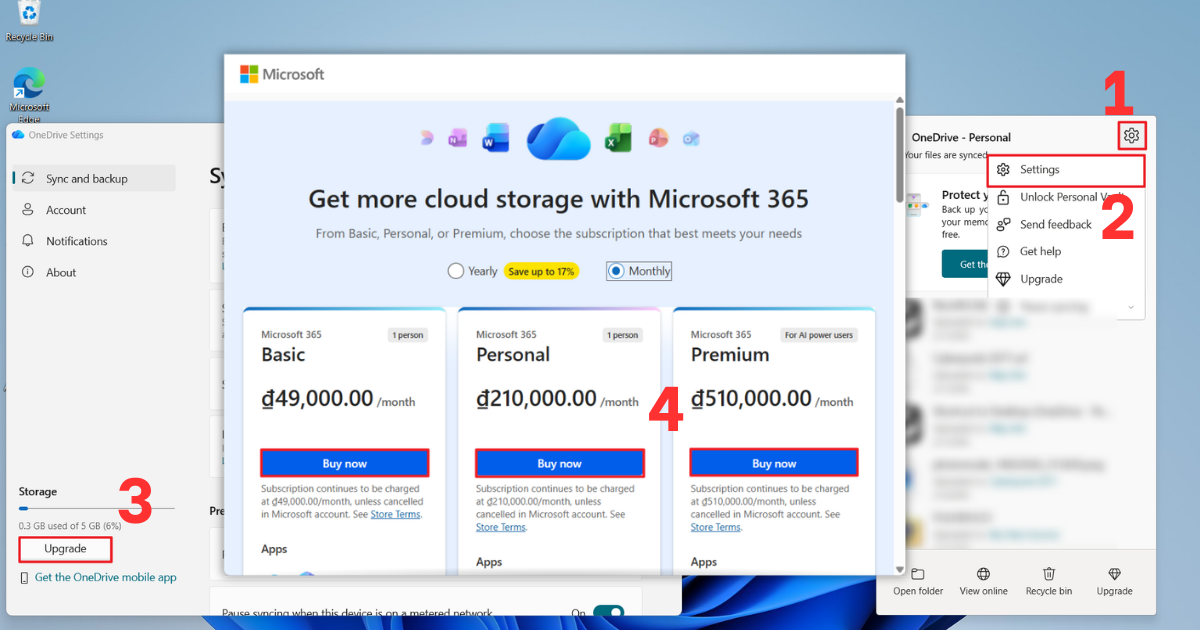Click Open folder in OneDrive flyout footer
This screenshot has width=1200, height=630.
tap(918, 581)
